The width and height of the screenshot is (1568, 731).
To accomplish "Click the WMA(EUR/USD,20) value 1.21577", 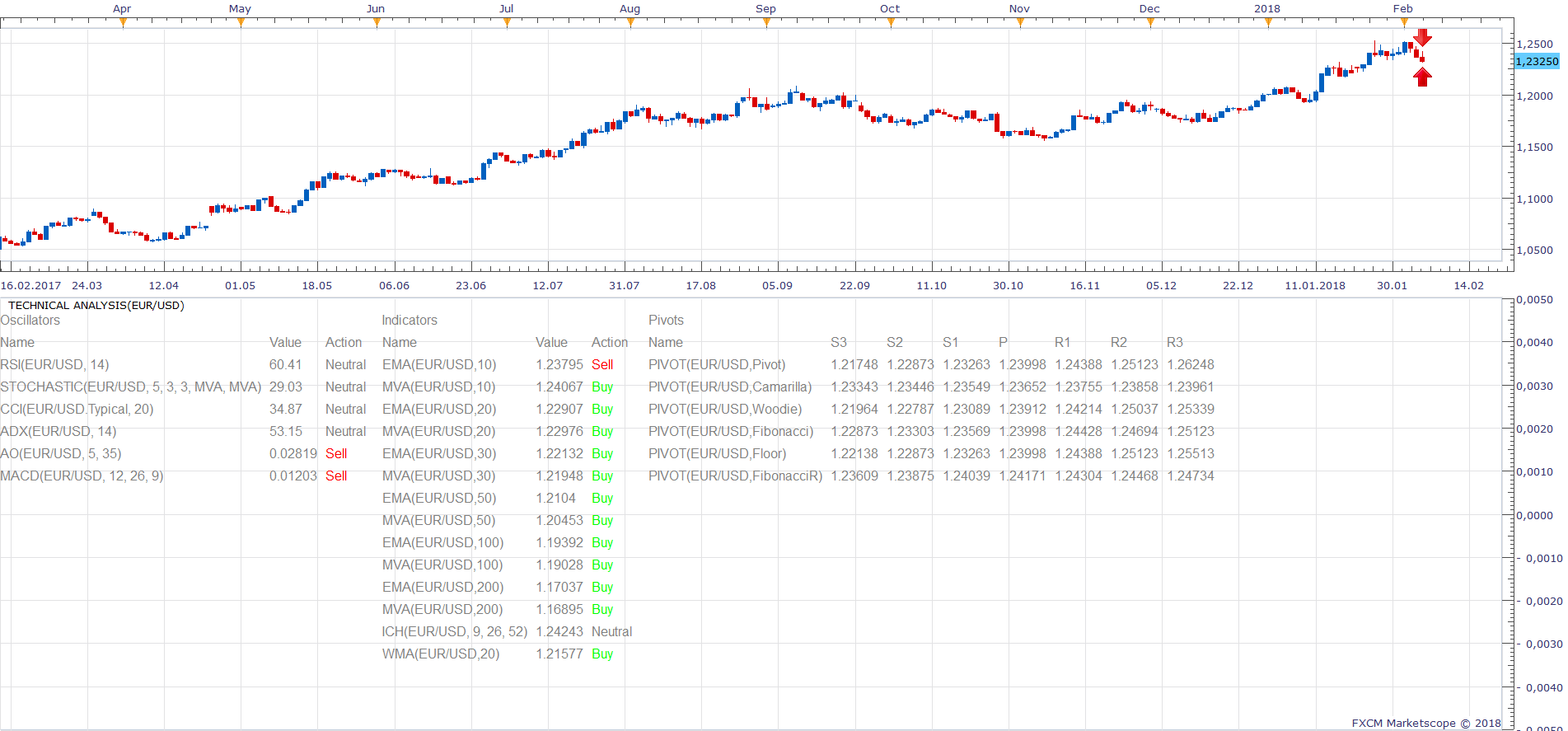I will point(559,654).
